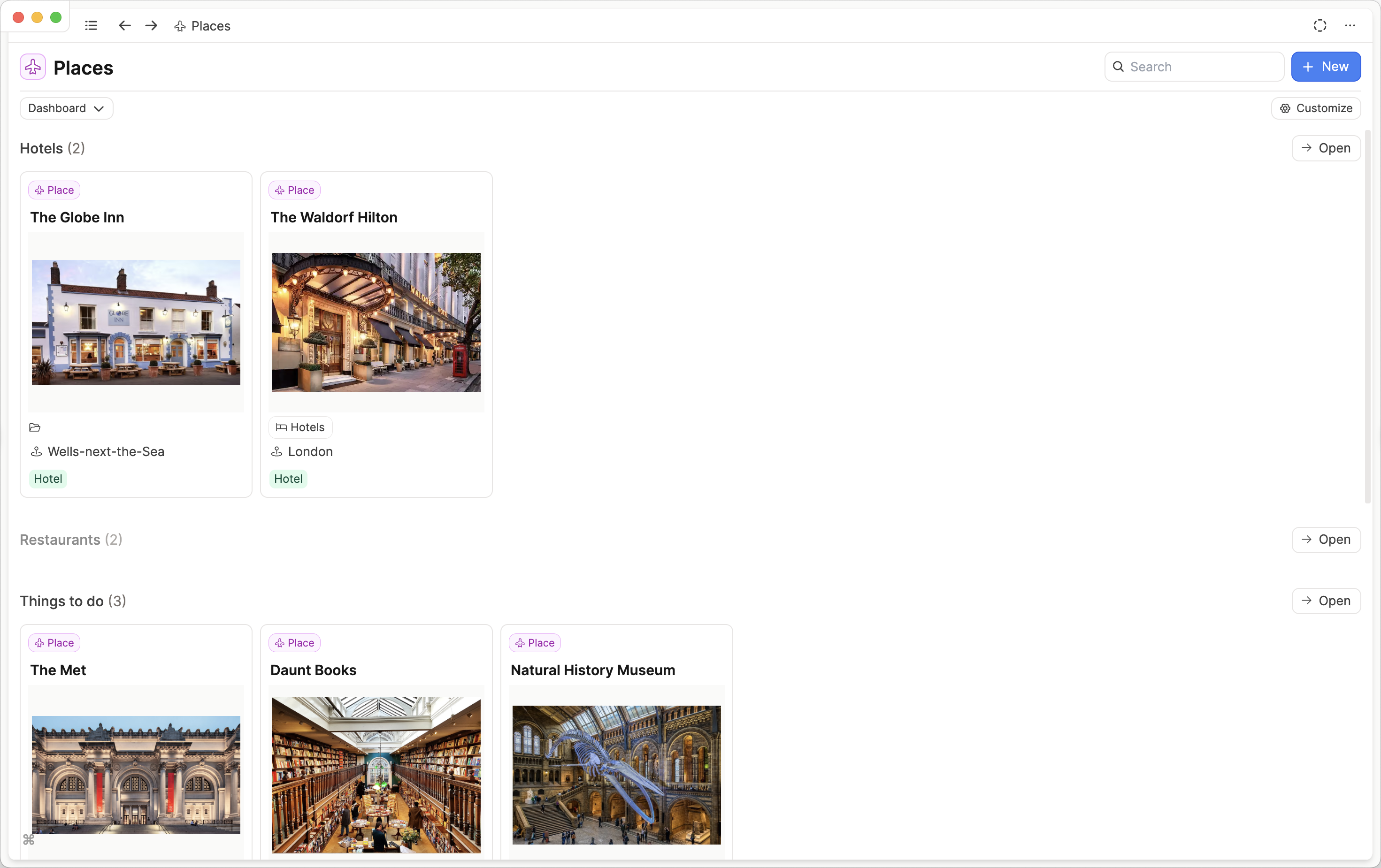Click Wells-next-the-Sea location
This screenshot has width=1381, height=868.
[98, 452]
